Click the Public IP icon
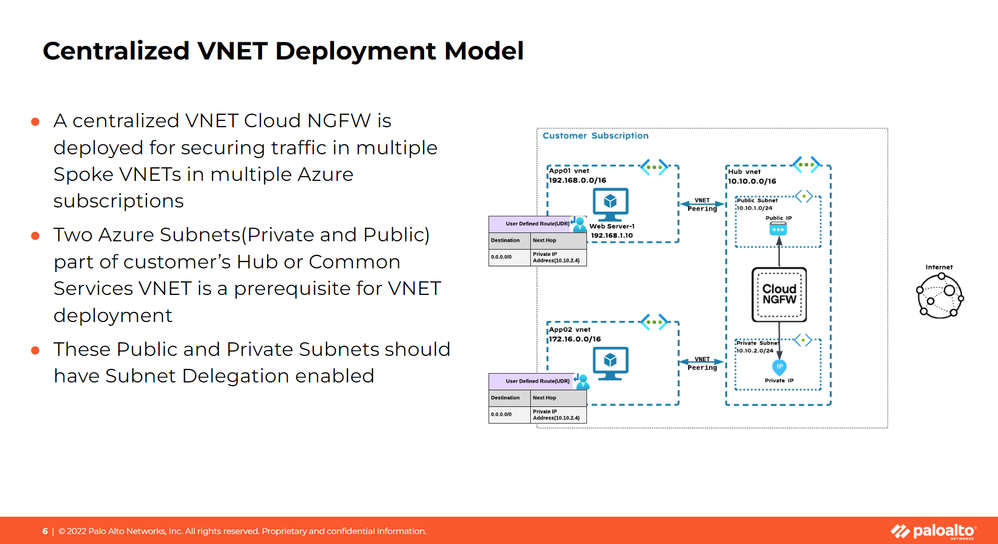 pyautogui.click(x=778, y=228)
